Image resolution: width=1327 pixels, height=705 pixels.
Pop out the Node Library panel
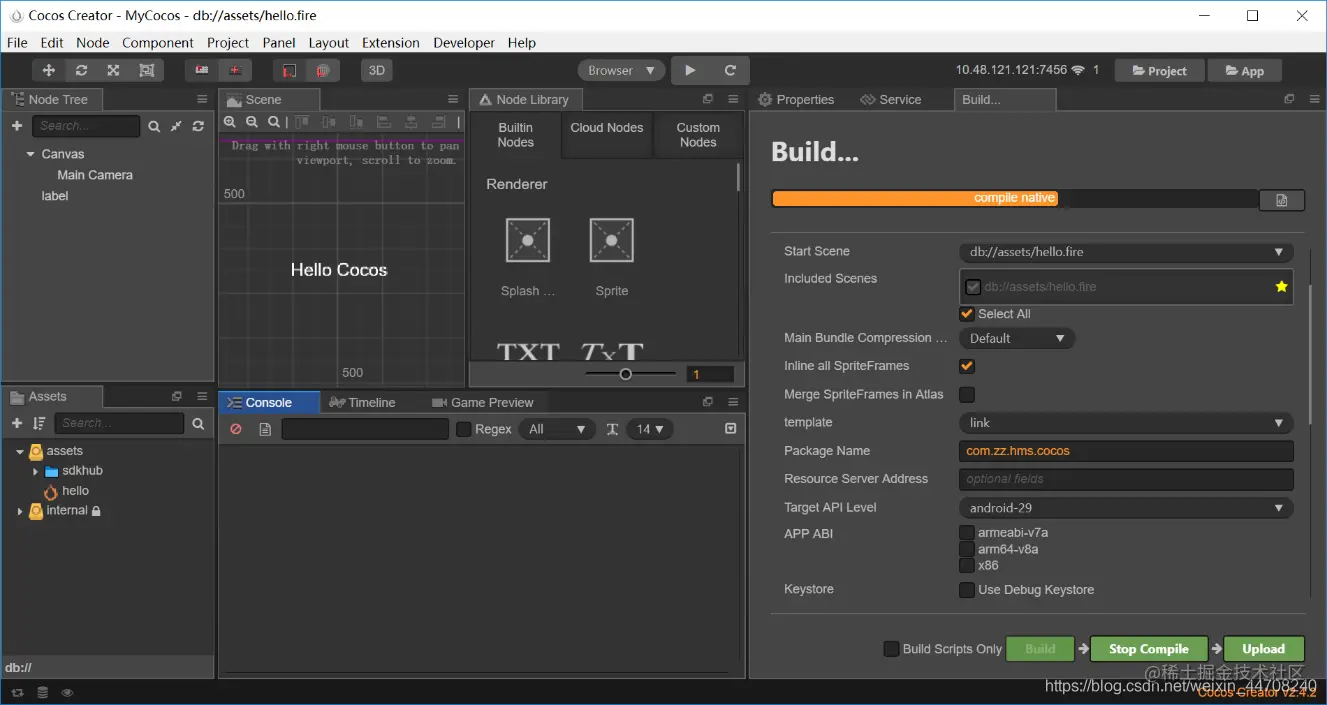click(708, 99)
